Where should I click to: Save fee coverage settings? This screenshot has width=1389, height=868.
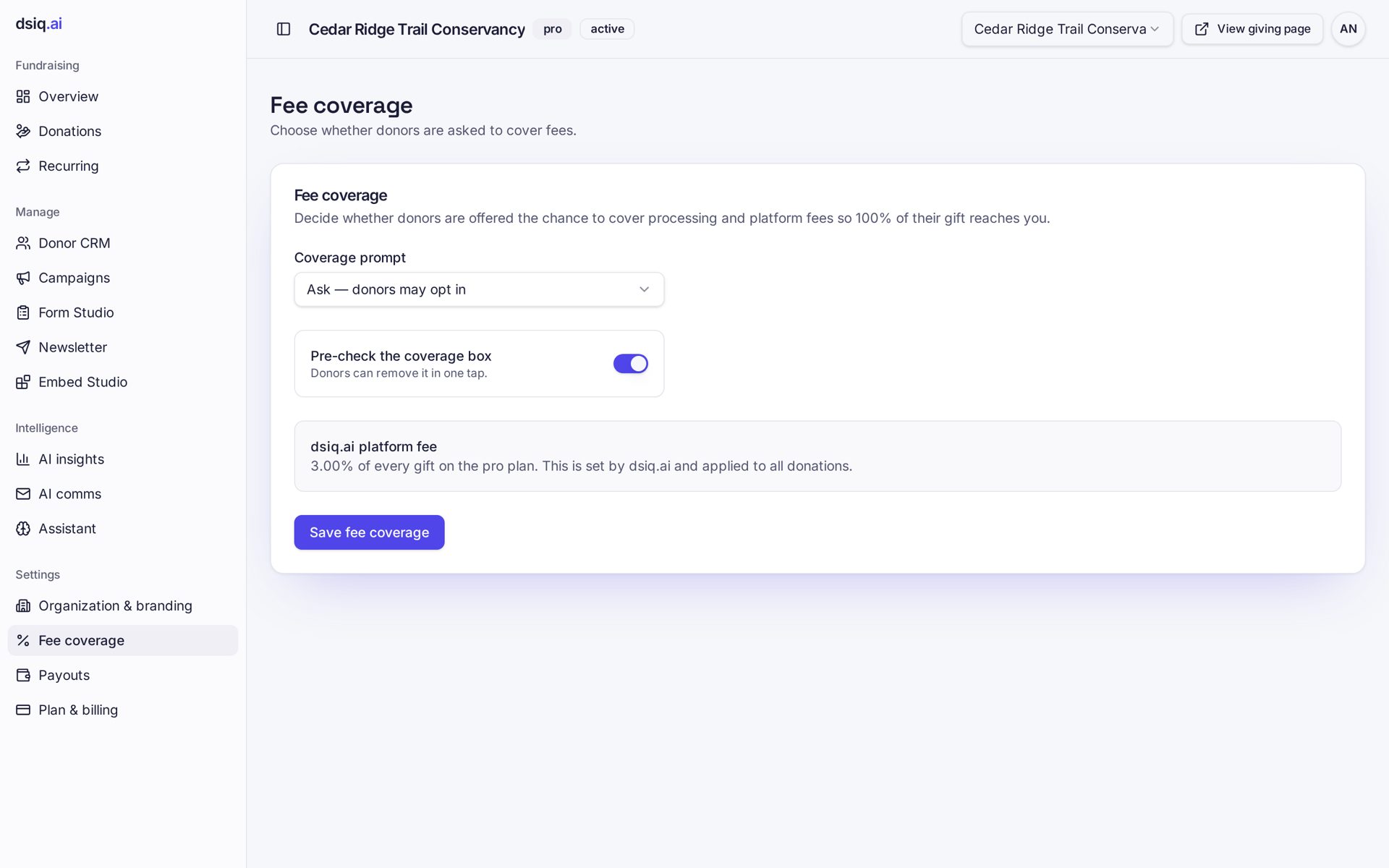click(x=369, y=532)
